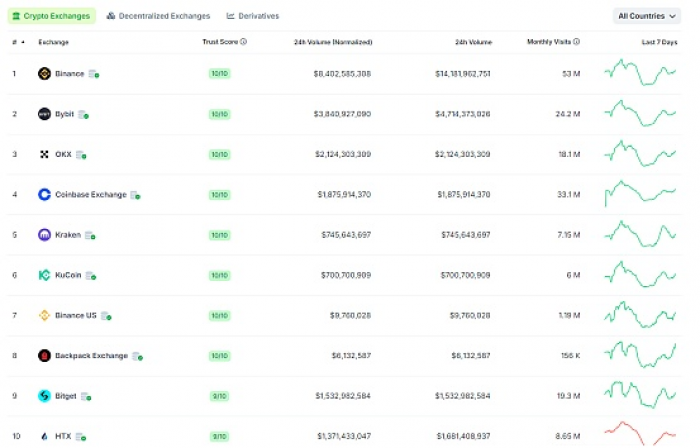
Task: Show the Trust Score info tooltip icon
Action: pos(243,41)
